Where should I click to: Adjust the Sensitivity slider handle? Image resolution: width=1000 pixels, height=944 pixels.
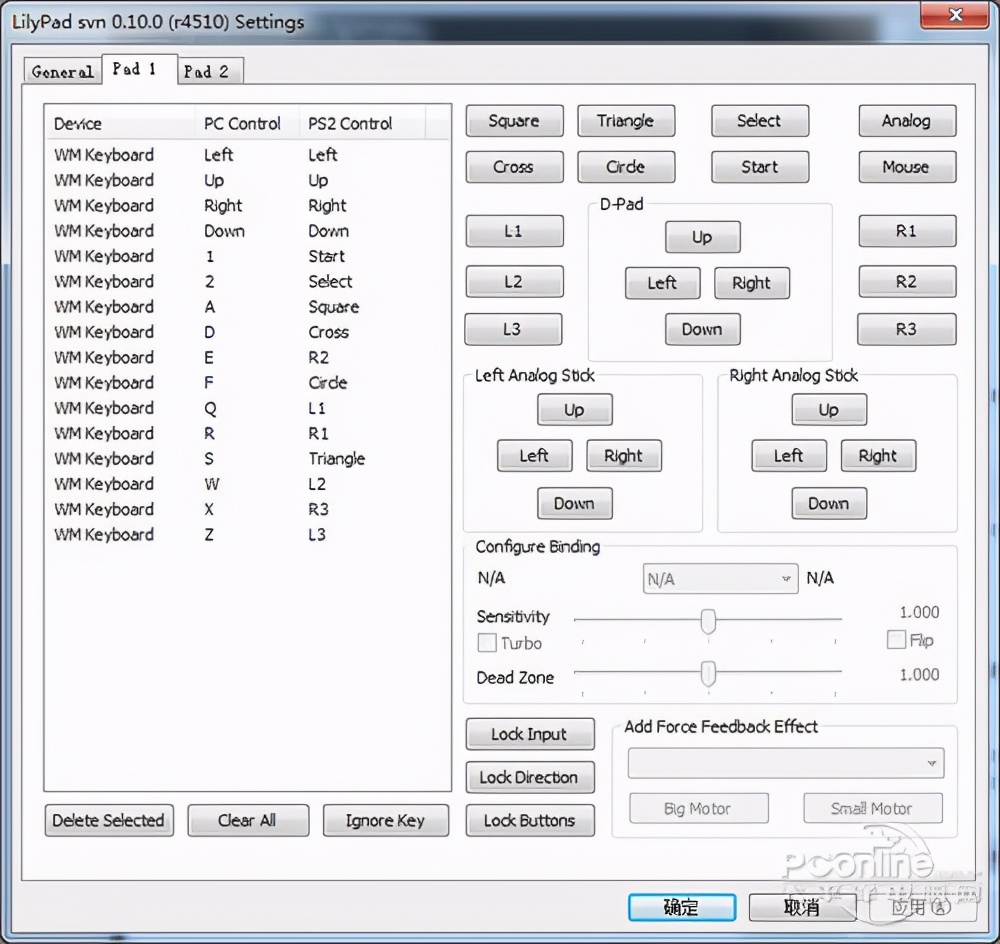pyautogui.click(x=708, y=621)
